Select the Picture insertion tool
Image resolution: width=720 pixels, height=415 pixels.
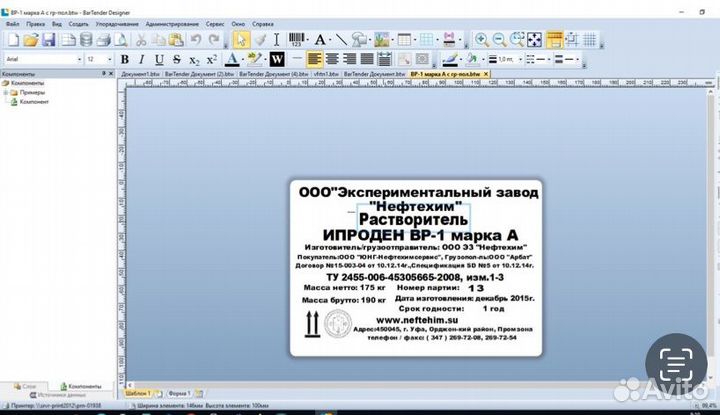[x=382, y=40]
